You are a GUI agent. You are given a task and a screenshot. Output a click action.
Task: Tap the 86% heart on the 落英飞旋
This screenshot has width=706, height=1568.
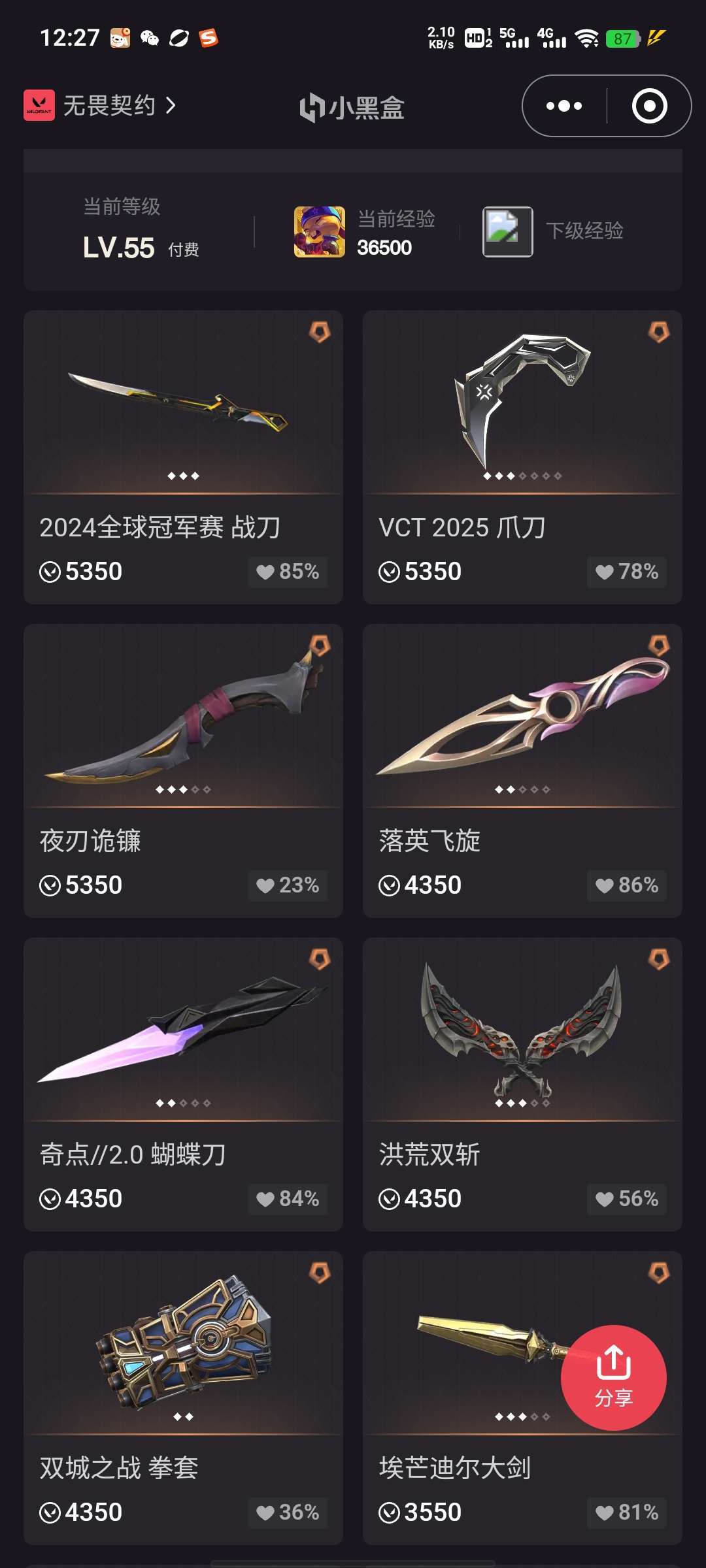[x=627, y=885]
